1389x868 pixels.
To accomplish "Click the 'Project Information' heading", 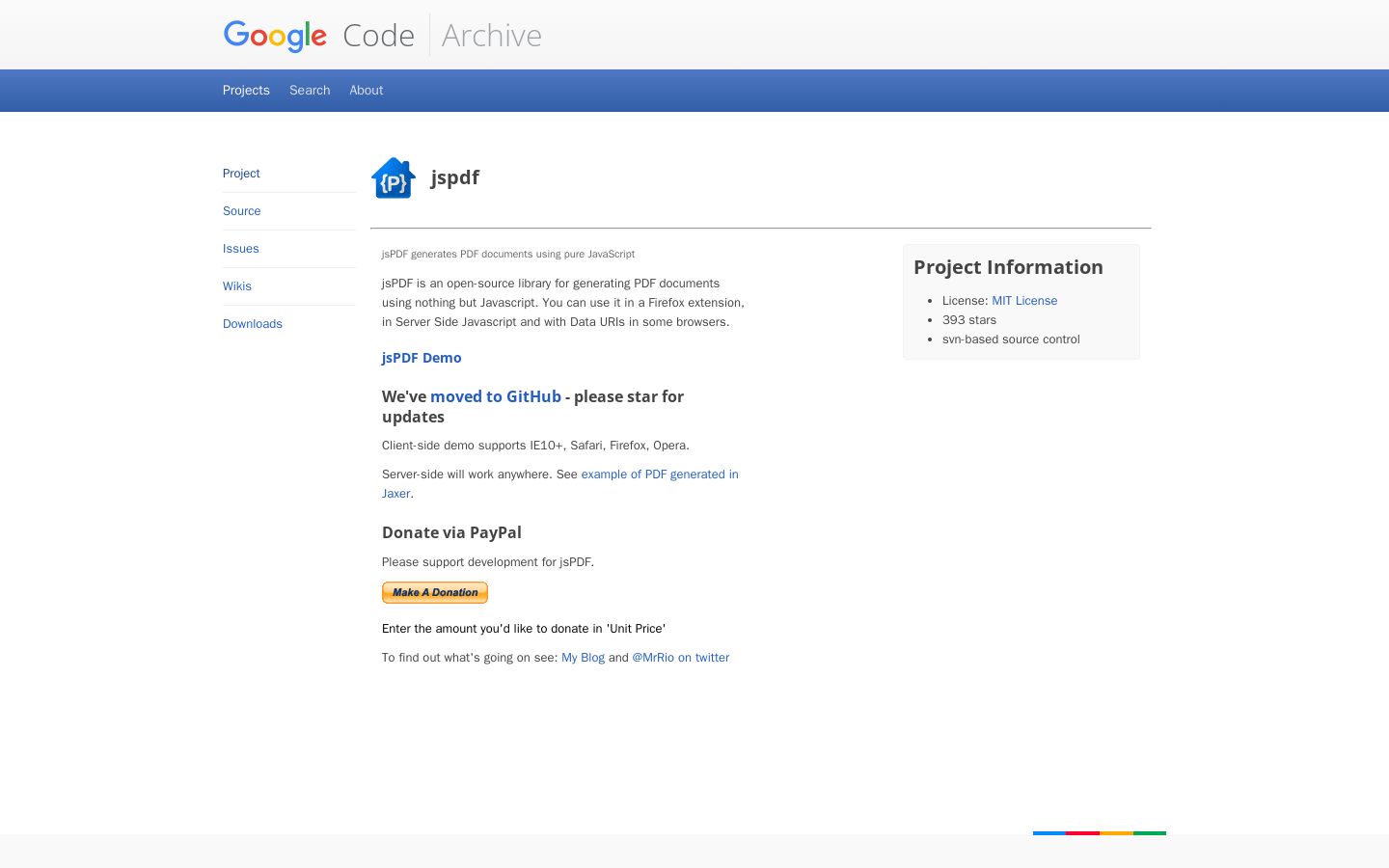I will coord(1008,267).
